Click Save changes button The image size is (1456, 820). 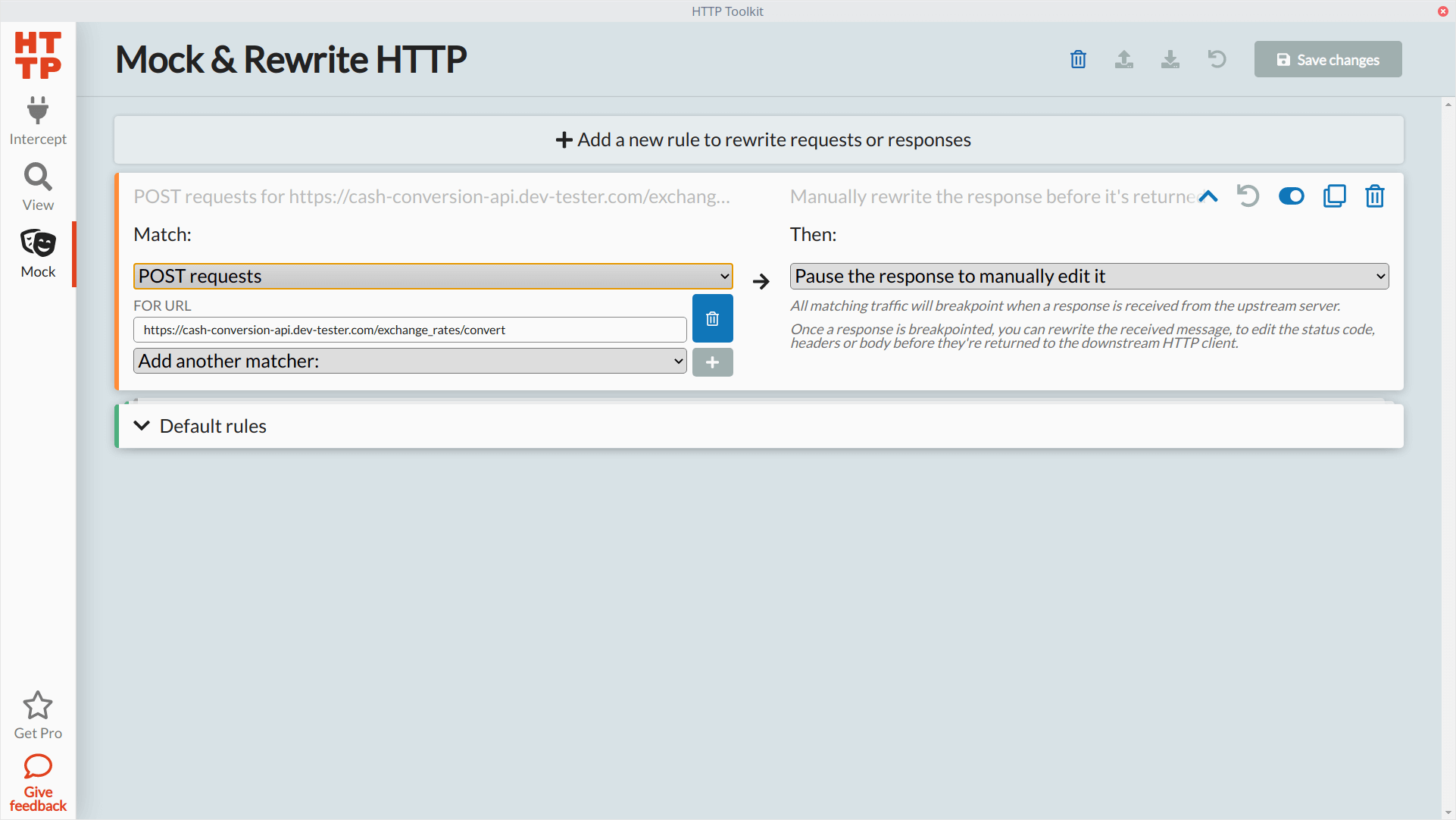tap(1328, 59)
